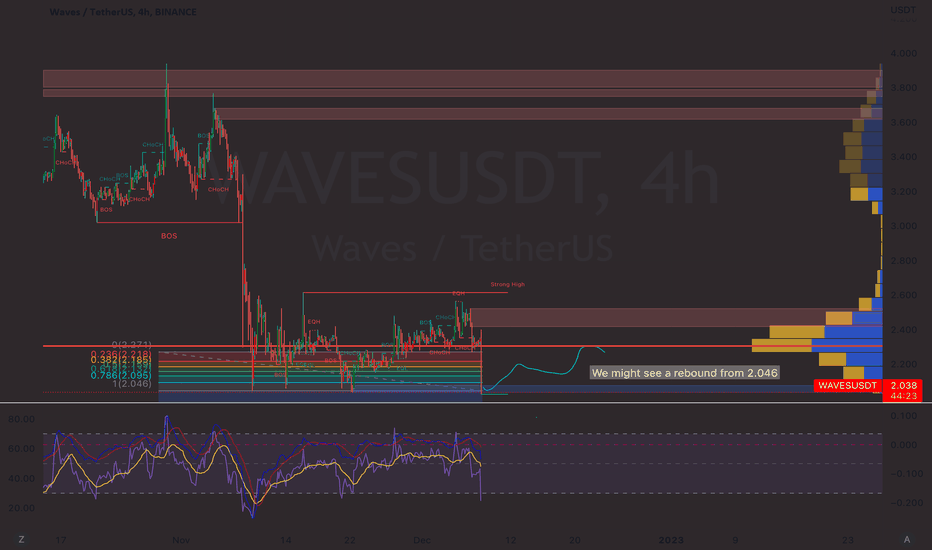Click the 'Strong High' label
The width and height of the screenshot is (932, 550).
(508, 284)
